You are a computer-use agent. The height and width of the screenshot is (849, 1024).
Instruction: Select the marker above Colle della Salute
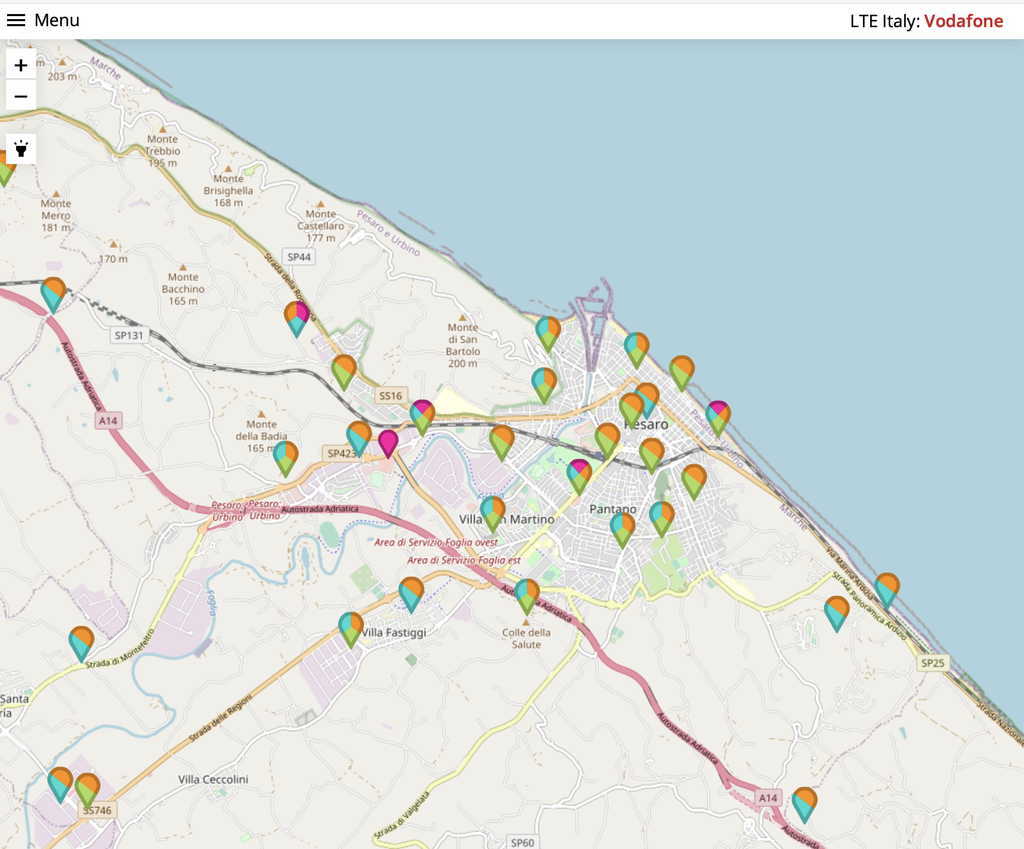pos(527,594)
